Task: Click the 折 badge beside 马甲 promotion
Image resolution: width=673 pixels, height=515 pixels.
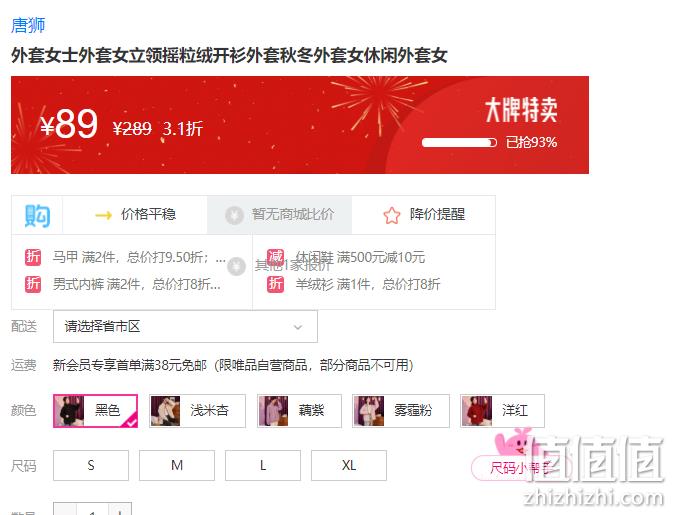Action: [x=33, y=257]
